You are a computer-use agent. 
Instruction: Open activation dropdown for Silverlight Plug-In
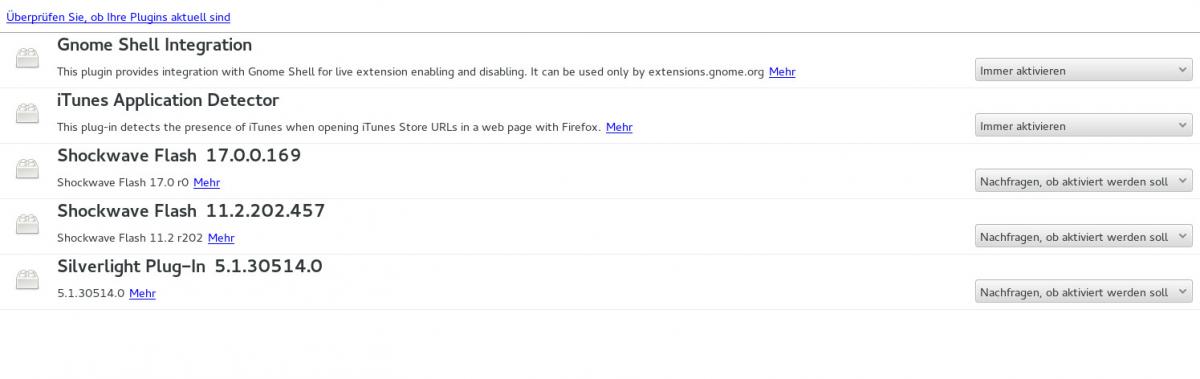1083,292
